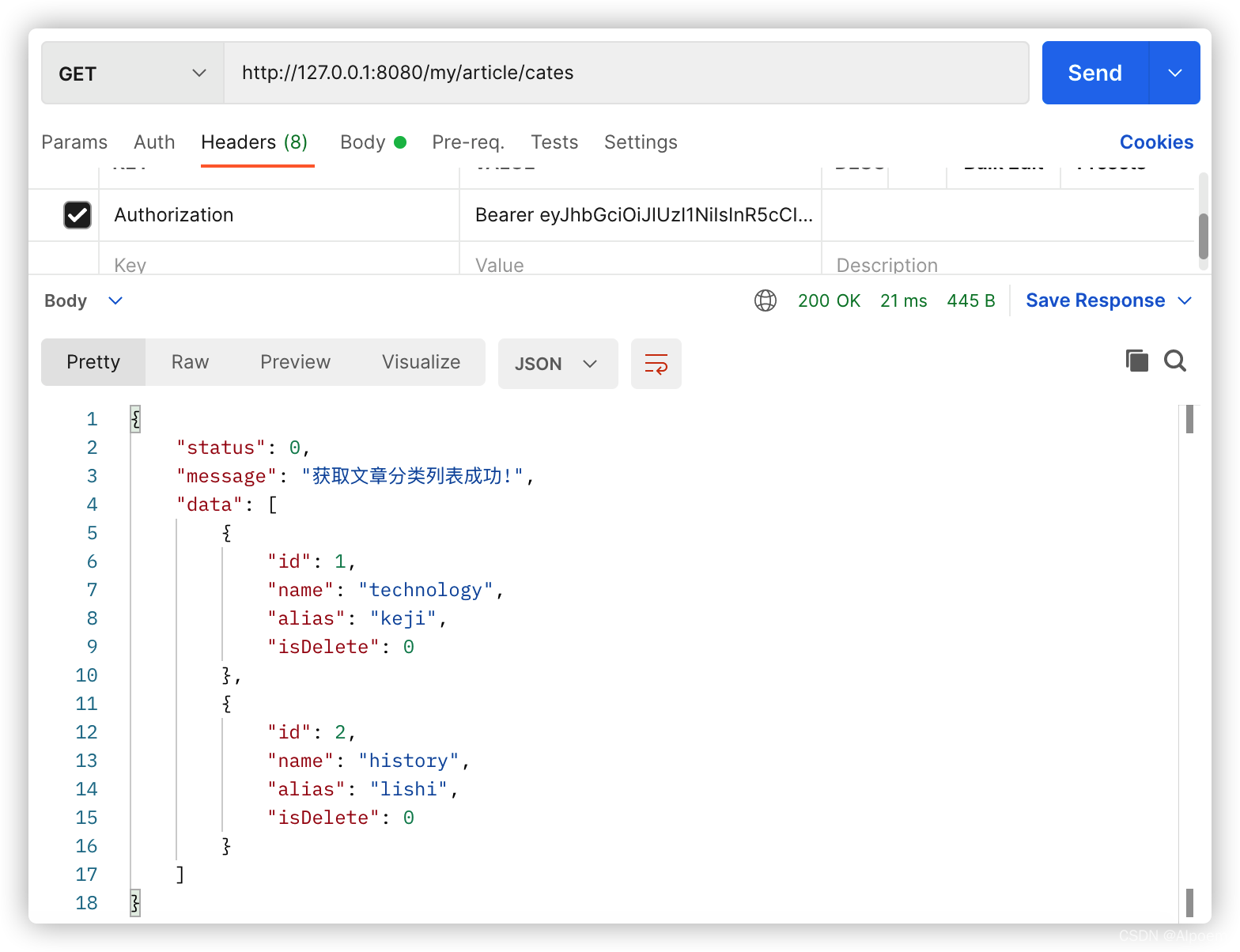Open the JSON format dropdown

tap(558, 364)
